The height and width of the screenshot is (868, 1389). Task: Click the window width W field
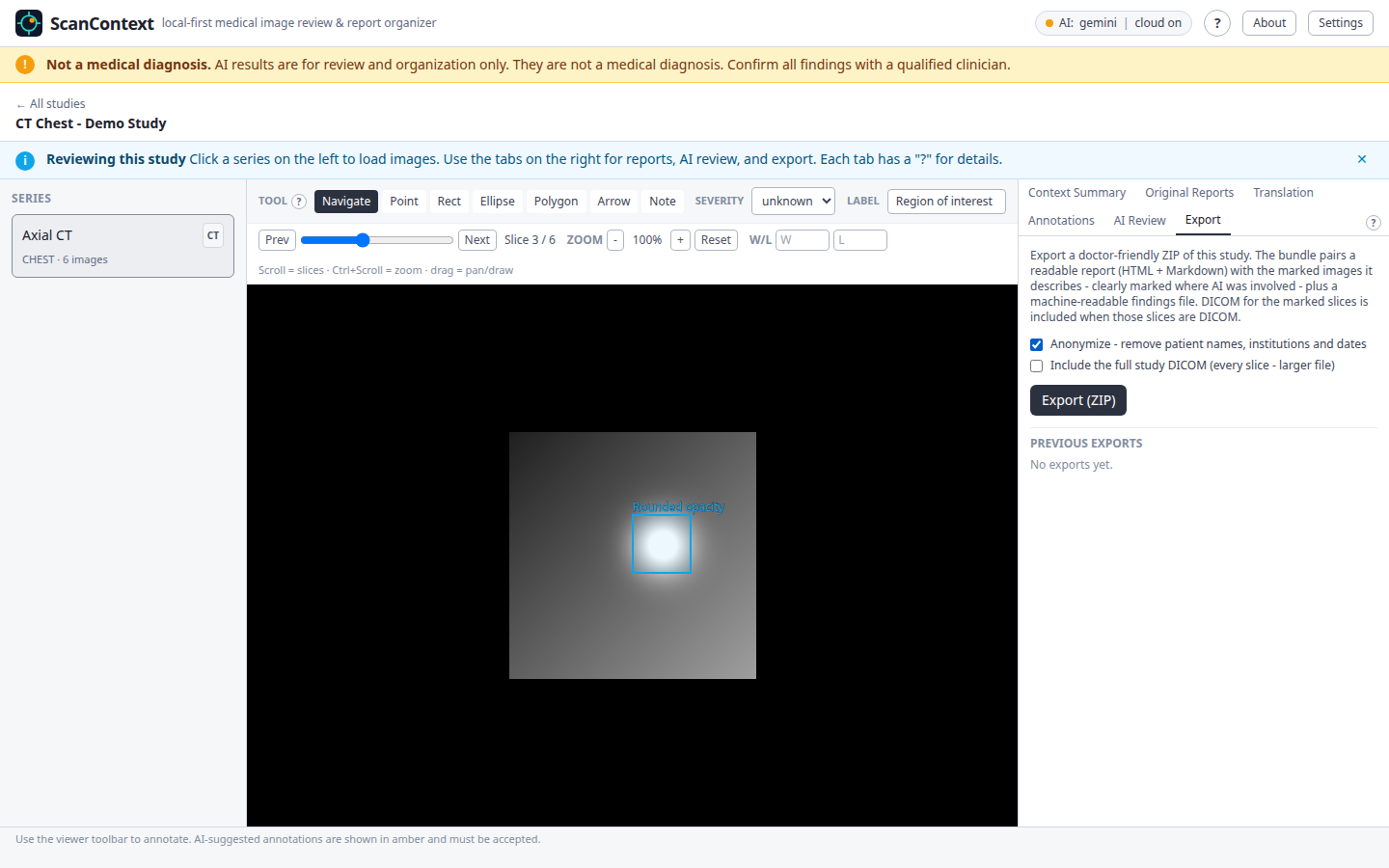(x=803, y=240)
